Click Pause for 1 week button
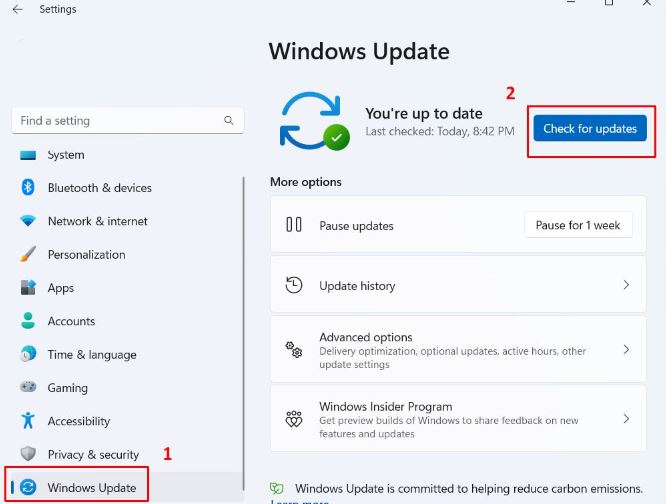Image resolution: width=666 pixels, height=504 pixels. 578,225
